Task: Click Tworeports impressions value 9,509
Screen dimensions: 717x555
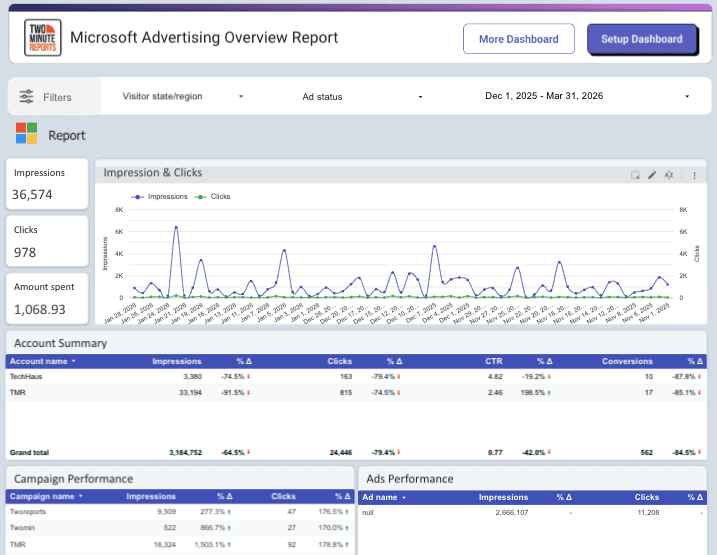Action: tap(166, 512)
